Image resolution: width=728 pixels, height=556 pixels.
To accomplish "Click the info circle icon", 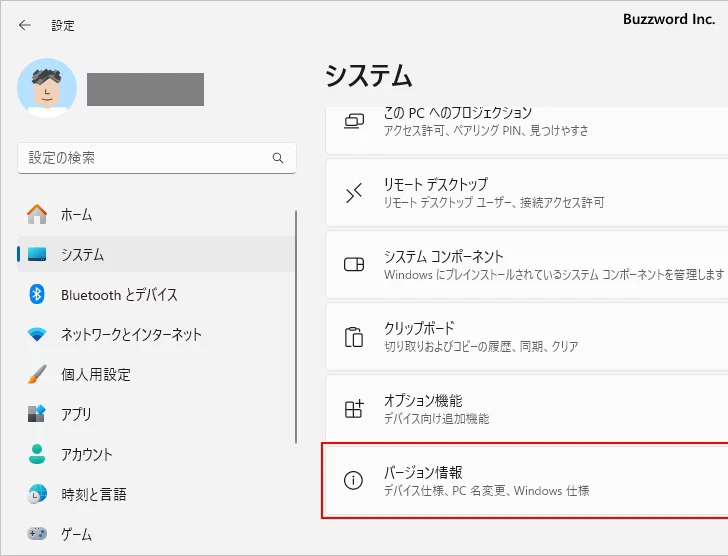I will point(353,480).
